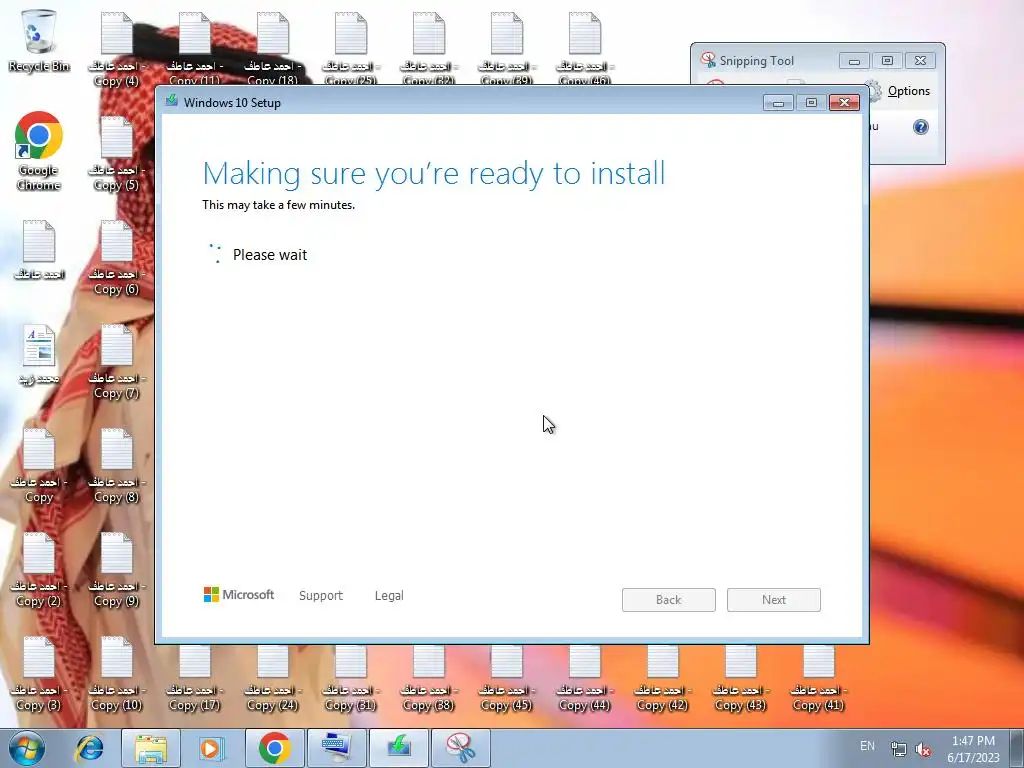Minimize the Windows 10 Setup window
The height and width of the screenshot is (768, 1024).
(778, 103)
